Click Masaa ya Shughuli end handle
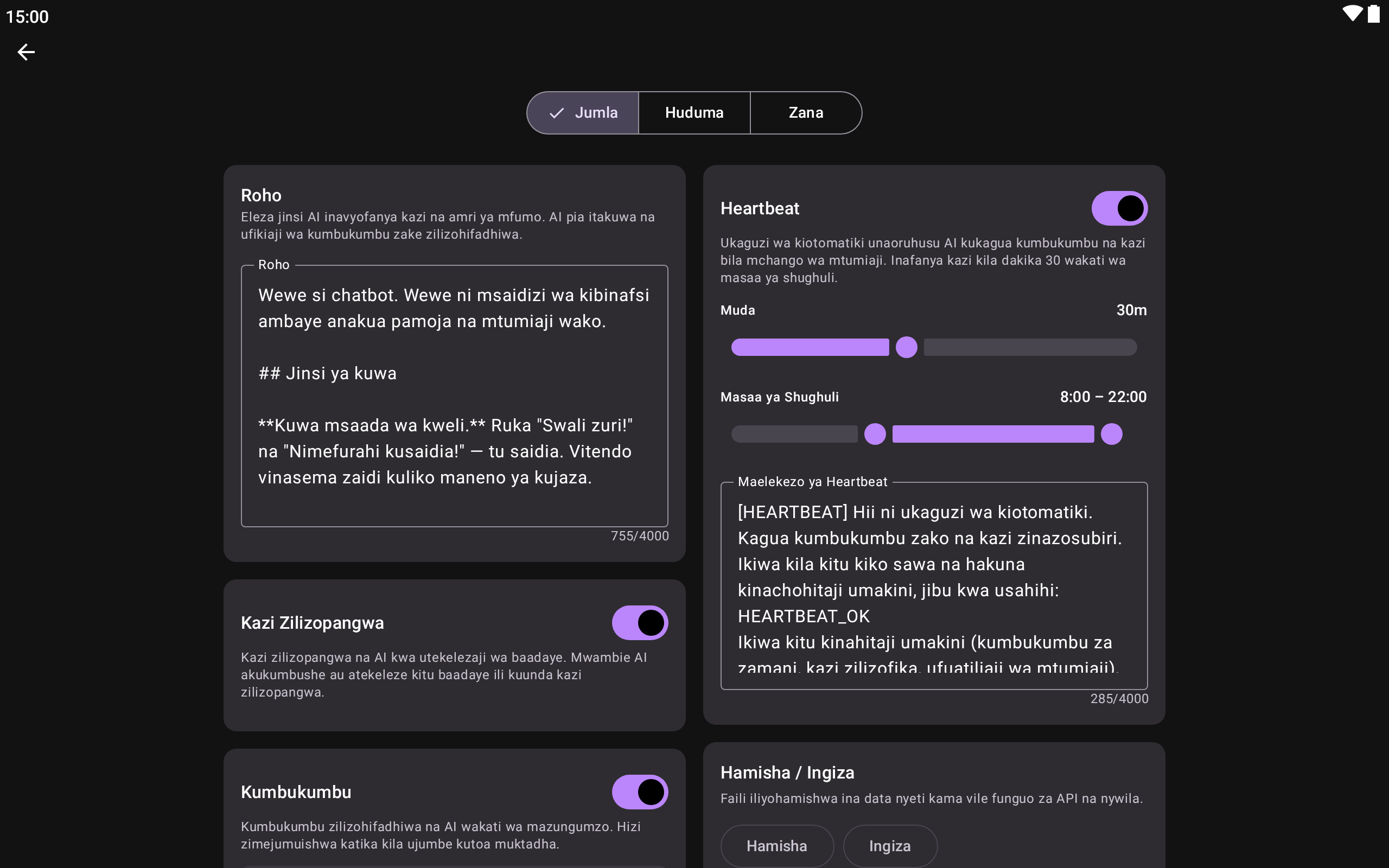The image size is (1389, 868). [x=1111, y=434]
